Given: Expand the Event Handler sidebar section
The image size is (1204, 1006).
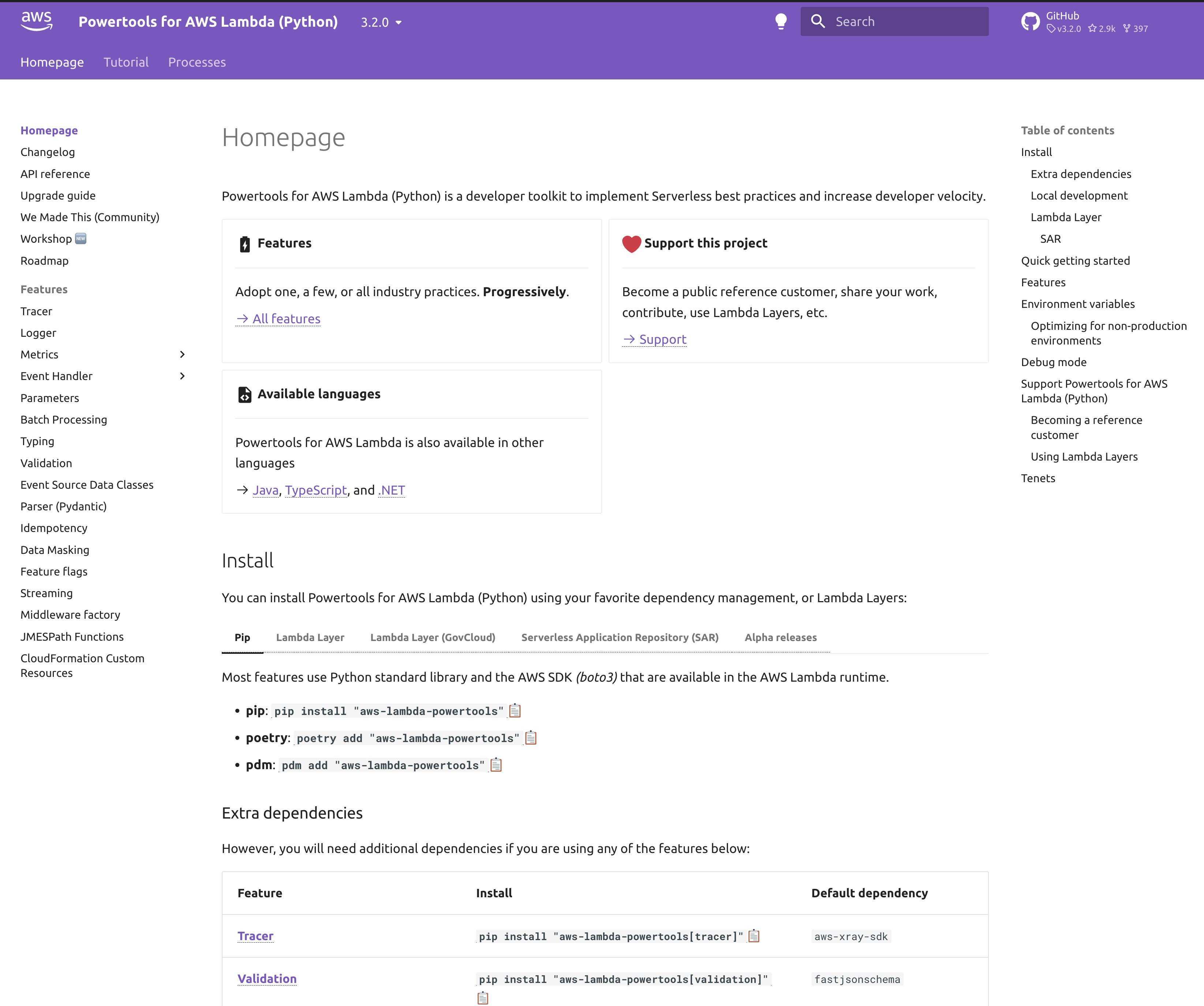Looking at the screenshot, I should [x=182, y=376].
